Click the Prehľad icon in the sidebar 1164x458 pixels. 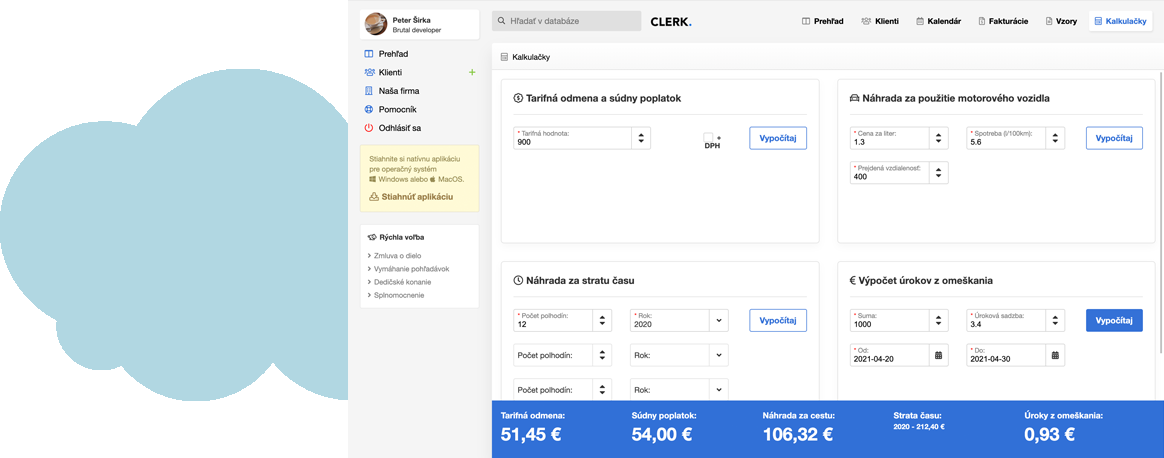tap(369, 54)
